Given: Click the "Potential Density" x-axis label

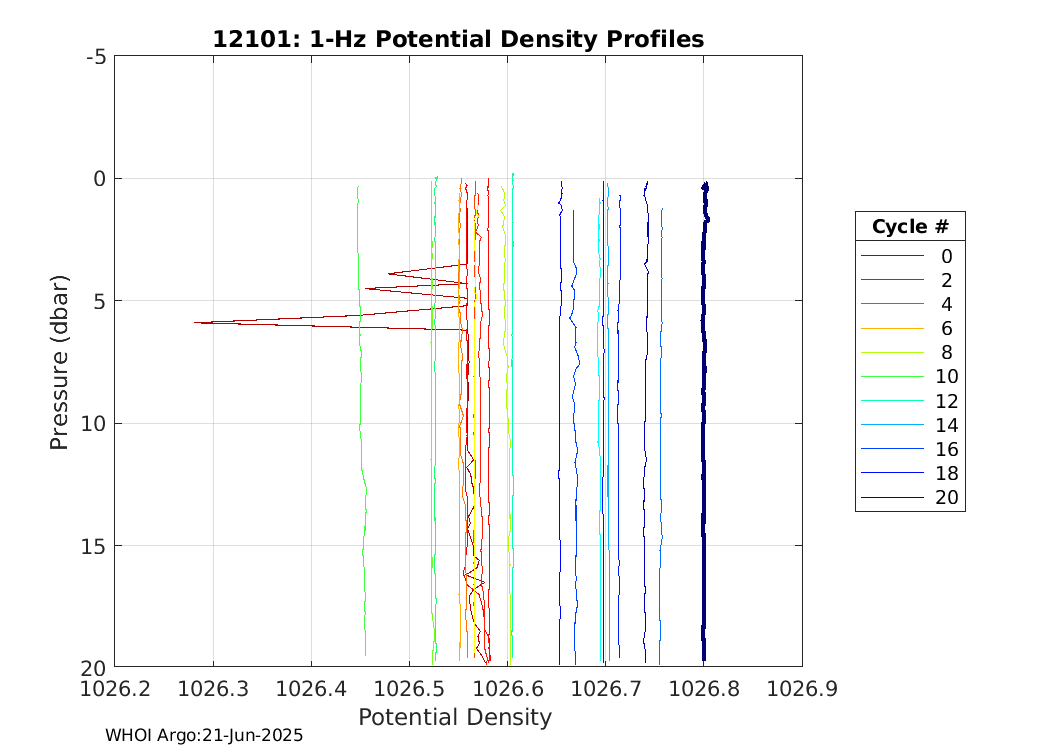Looking at the screenshot, I should [455, 717].
